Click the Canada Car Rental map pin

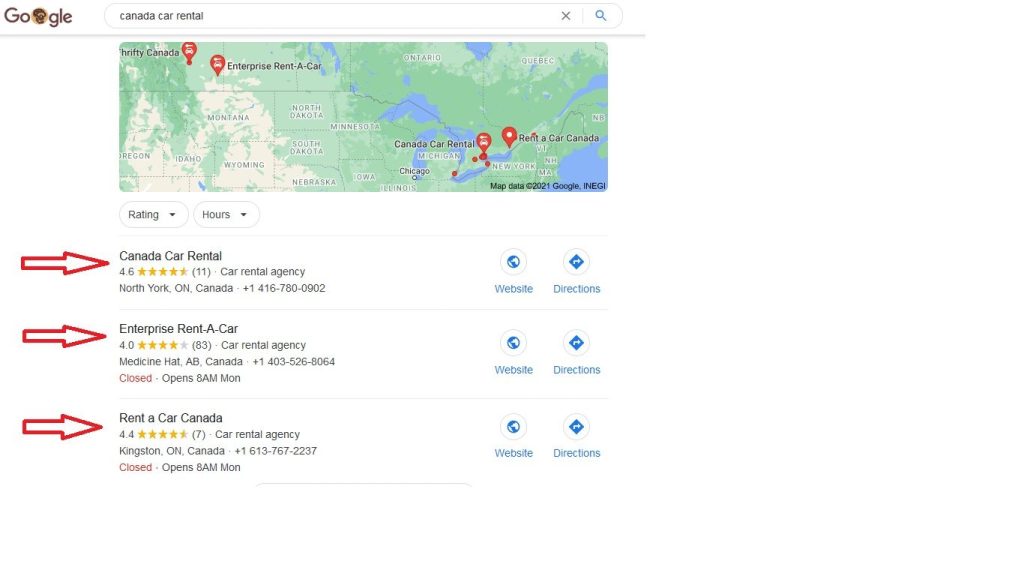(483, 143)
